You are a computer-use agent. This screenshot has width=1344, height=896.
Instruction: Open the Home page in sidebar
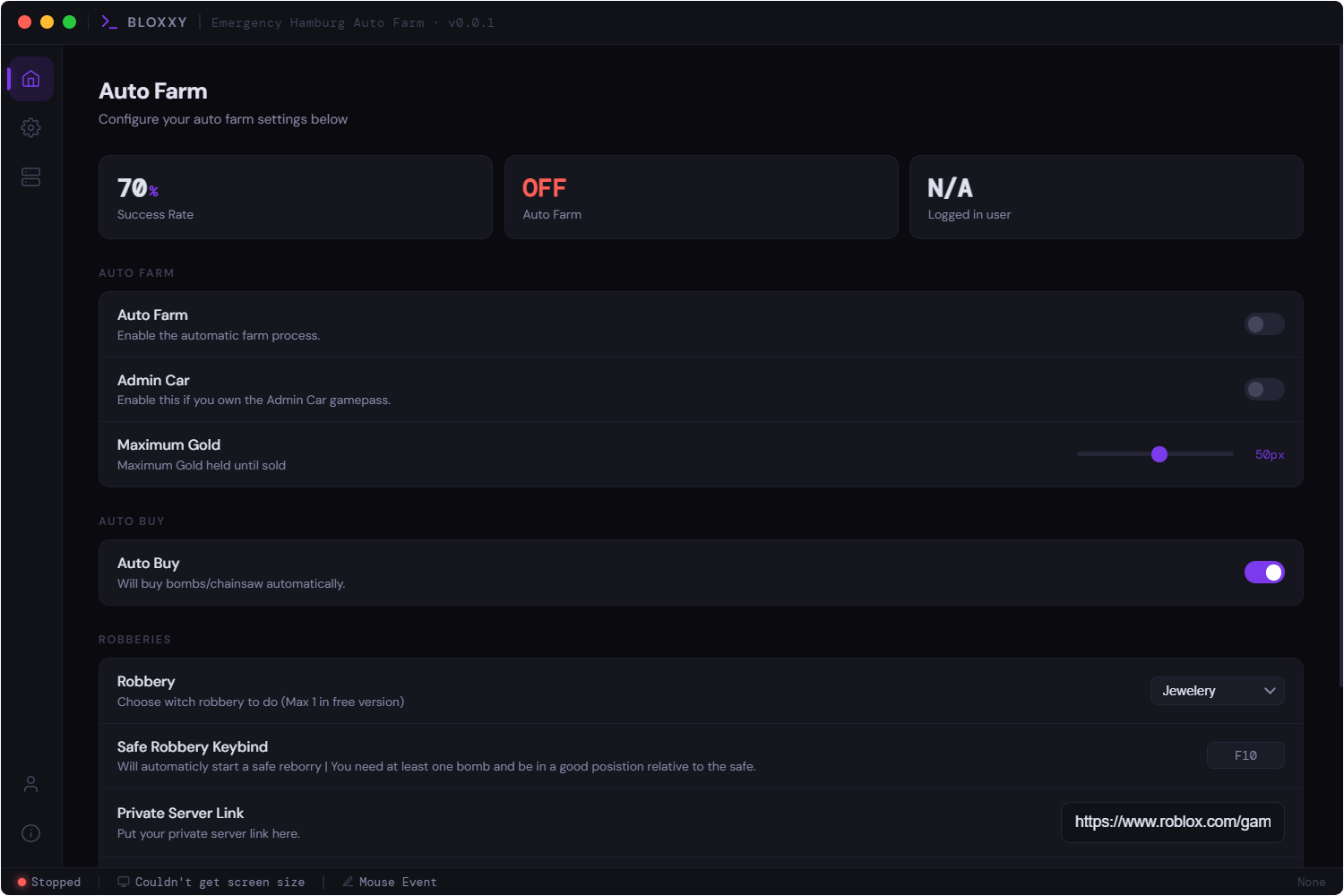point(30,79)
